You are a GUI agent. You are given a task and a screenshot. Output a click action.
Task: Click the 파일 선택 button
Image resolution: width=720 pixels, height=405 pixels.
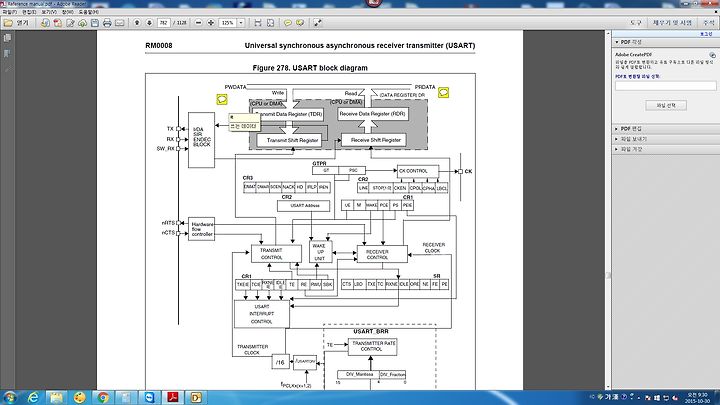click(x=666, y=105)
